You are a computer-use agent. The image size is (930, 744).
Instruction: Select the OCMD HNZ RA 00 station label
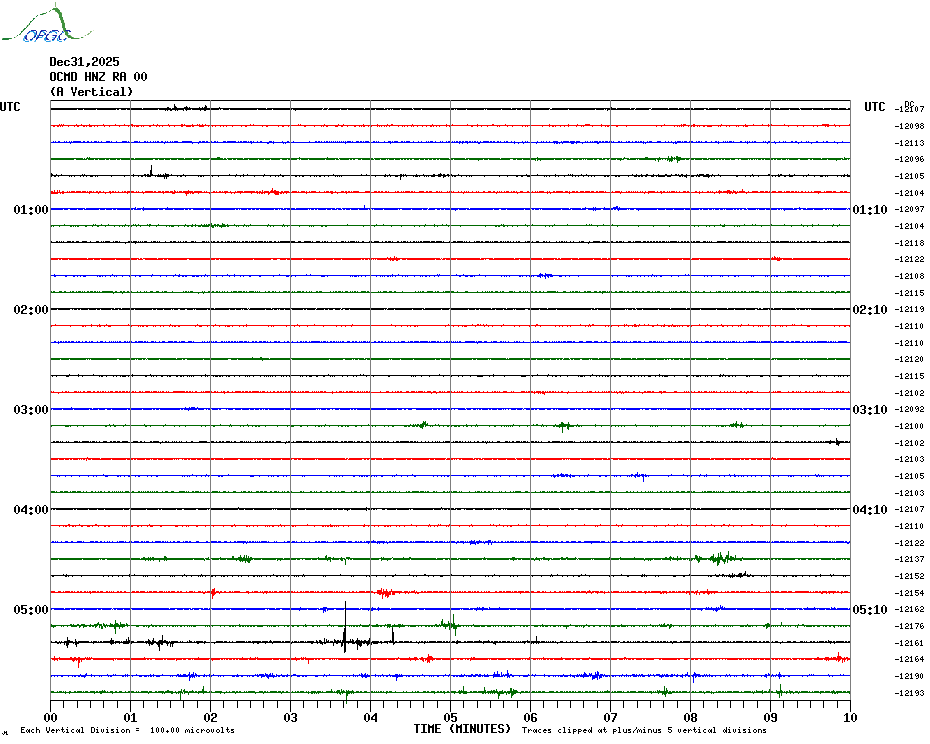click(98, 77)
